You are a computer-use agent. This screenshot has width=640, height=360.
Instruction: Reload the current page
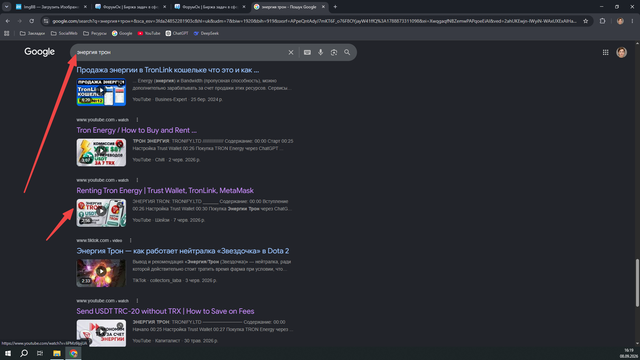point(31,21)
